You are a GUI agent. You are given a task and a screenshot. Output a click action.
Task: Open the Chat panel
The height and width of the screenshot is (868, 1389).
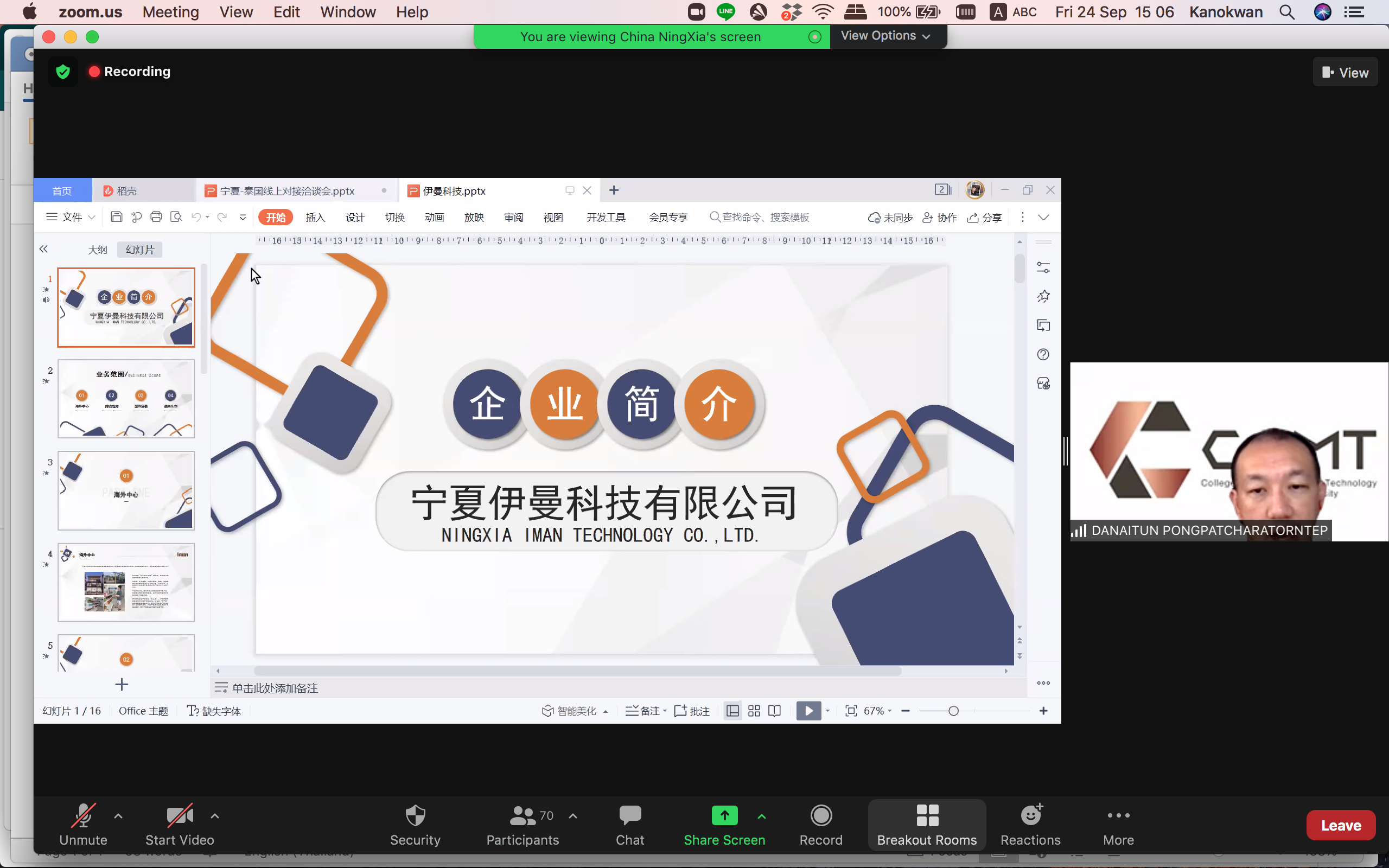[629, 816]
